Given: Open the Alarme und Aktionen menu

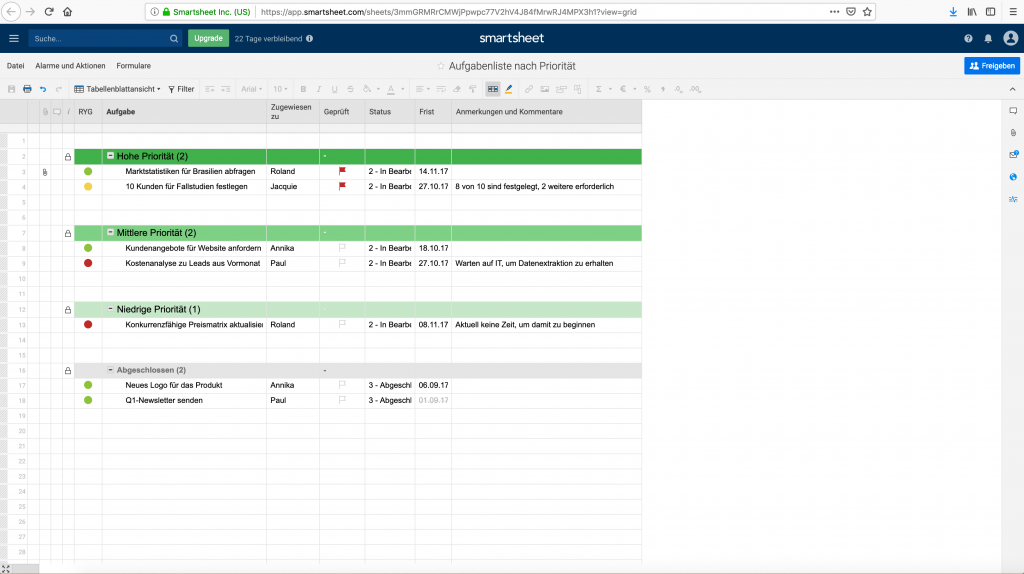Looking at the screenshot, I should (70, 66).
